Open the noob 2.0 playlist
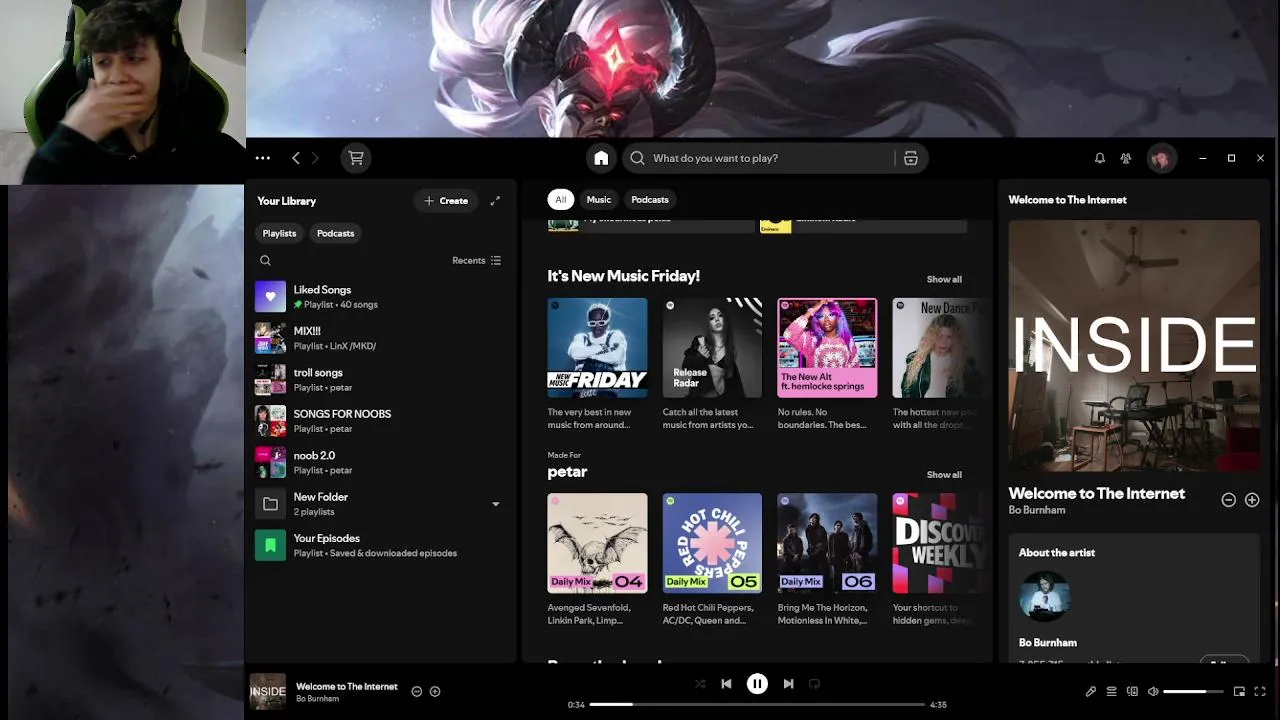Image resolution: width=1280 pixels, height=720 pixels. [x=380, y=462]
